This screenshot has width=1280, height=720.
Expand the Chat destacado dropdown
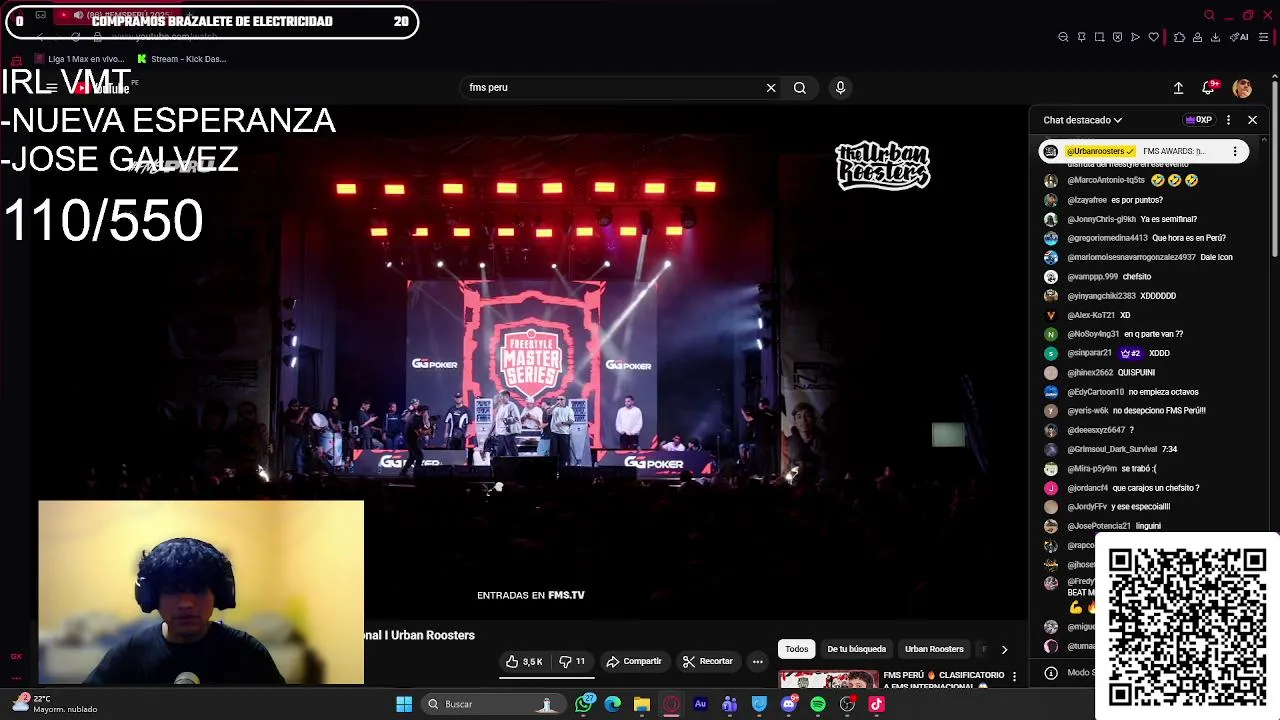click(1082, 120)
